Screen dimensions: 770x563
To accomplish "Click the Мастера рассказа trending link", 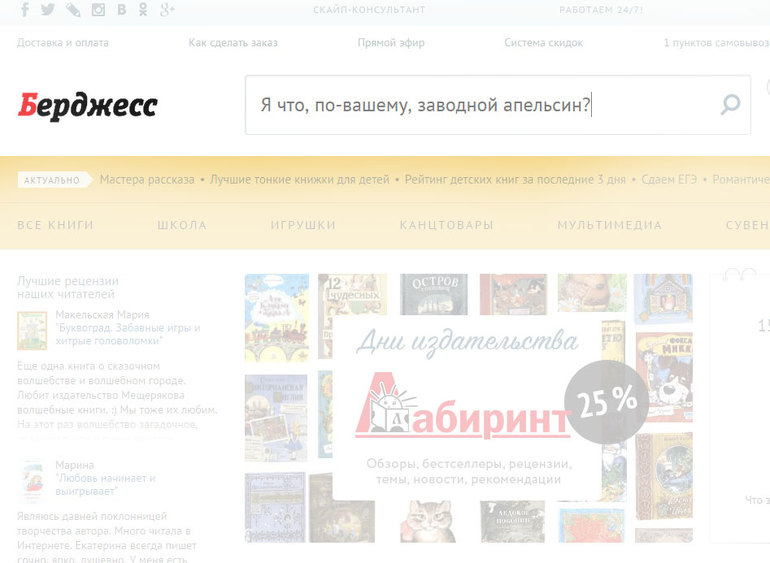I will coord(147,180).
